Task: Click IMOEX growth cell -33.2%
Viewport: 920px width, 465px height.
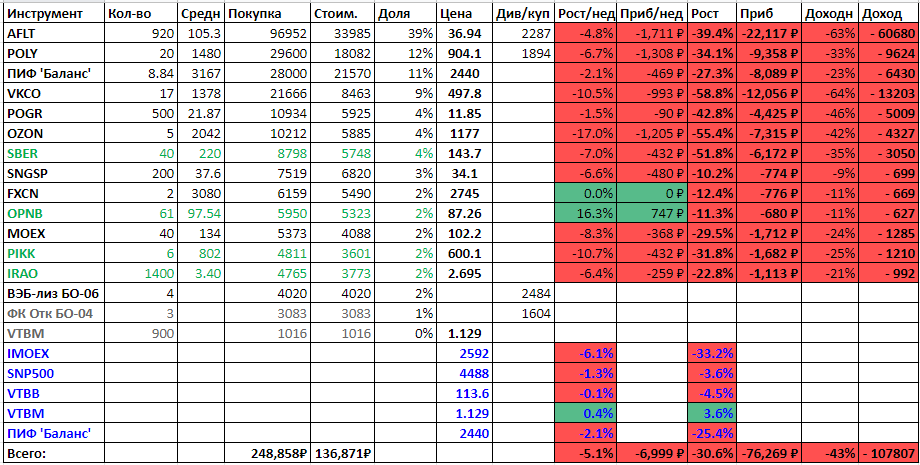Action: tap(712, 354)
